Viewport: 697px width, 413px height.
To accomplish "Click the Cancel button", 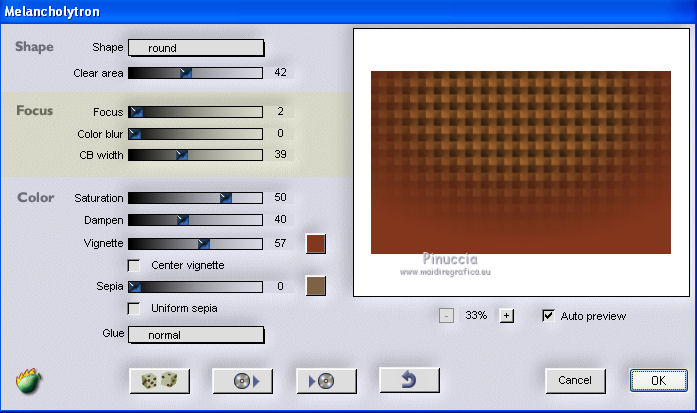I will [575, 381].
